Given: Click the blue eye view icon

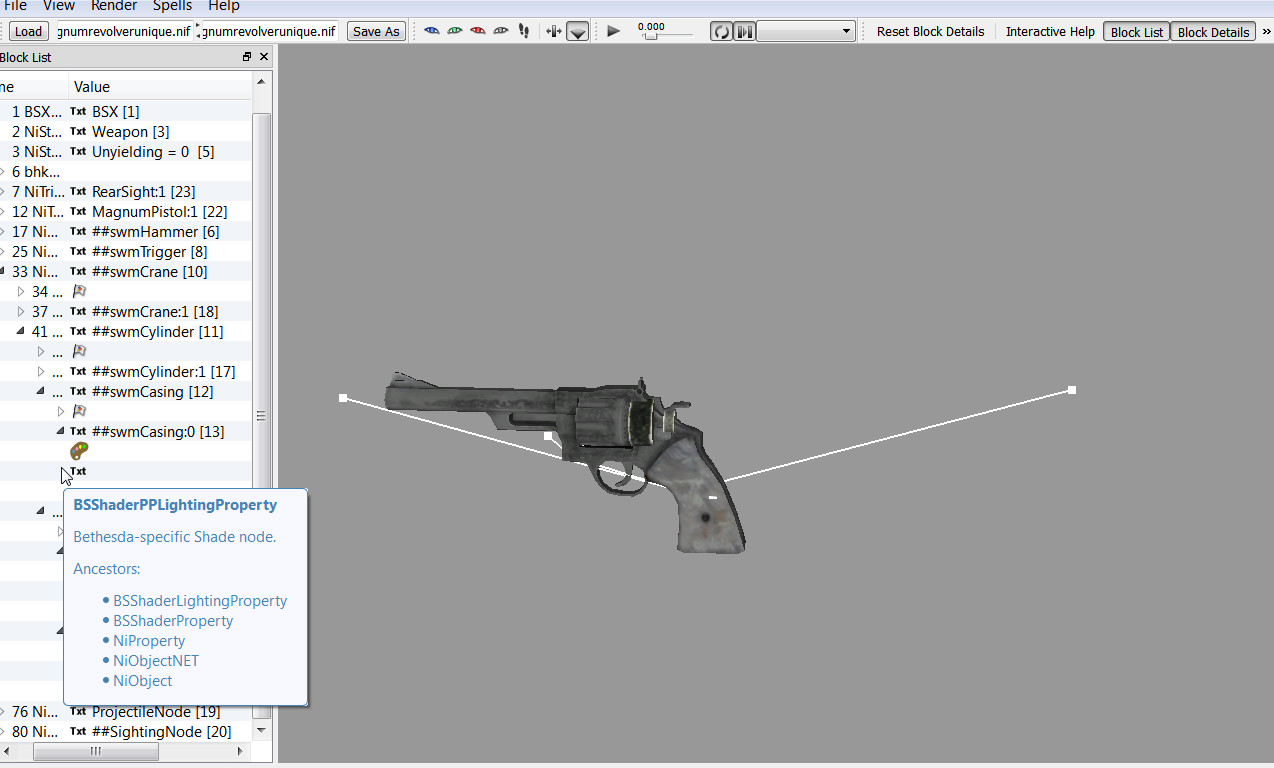Looking at the screenshot, I should coord(432,31).
